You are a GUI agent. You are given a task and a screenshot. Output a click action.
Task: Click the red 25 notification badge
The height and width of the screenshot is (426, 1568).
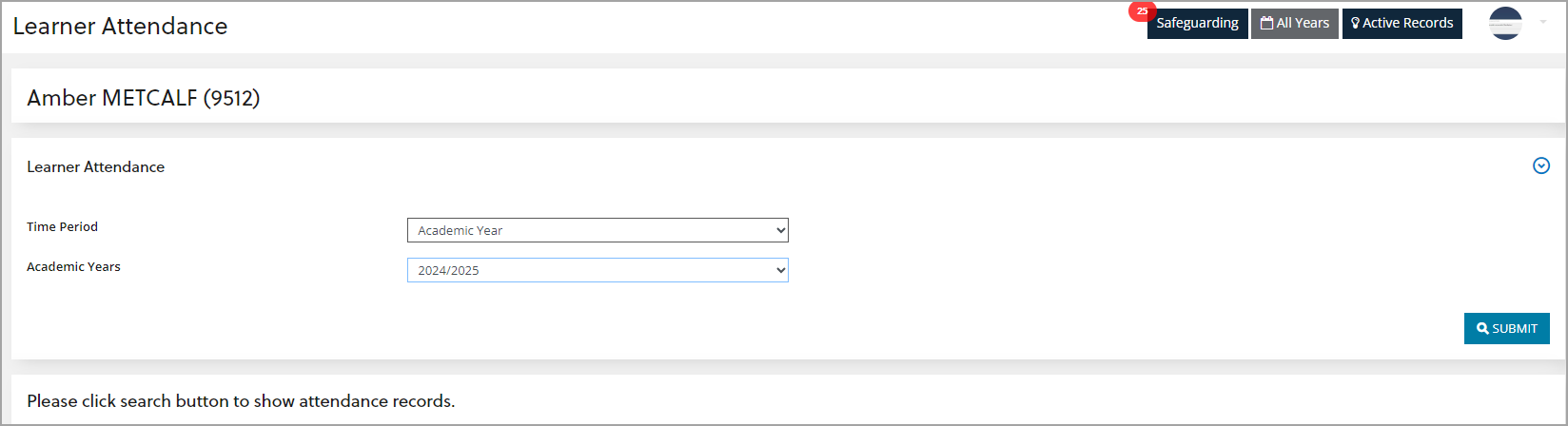coord(1142,11)
